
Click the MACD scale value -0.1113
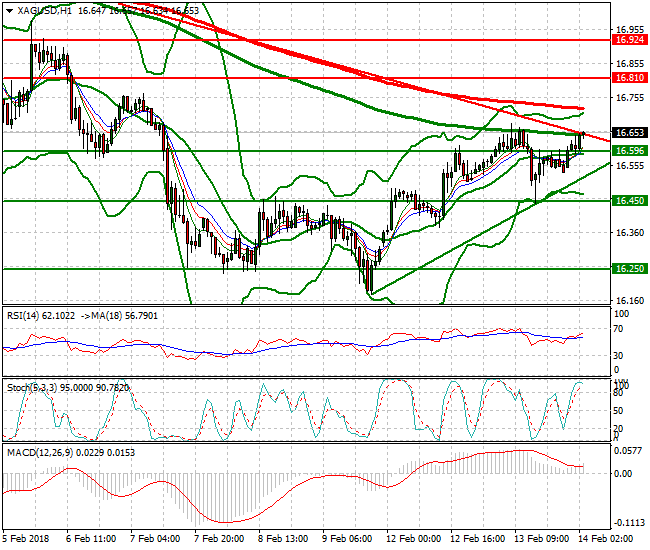click(x=629, y=523)
